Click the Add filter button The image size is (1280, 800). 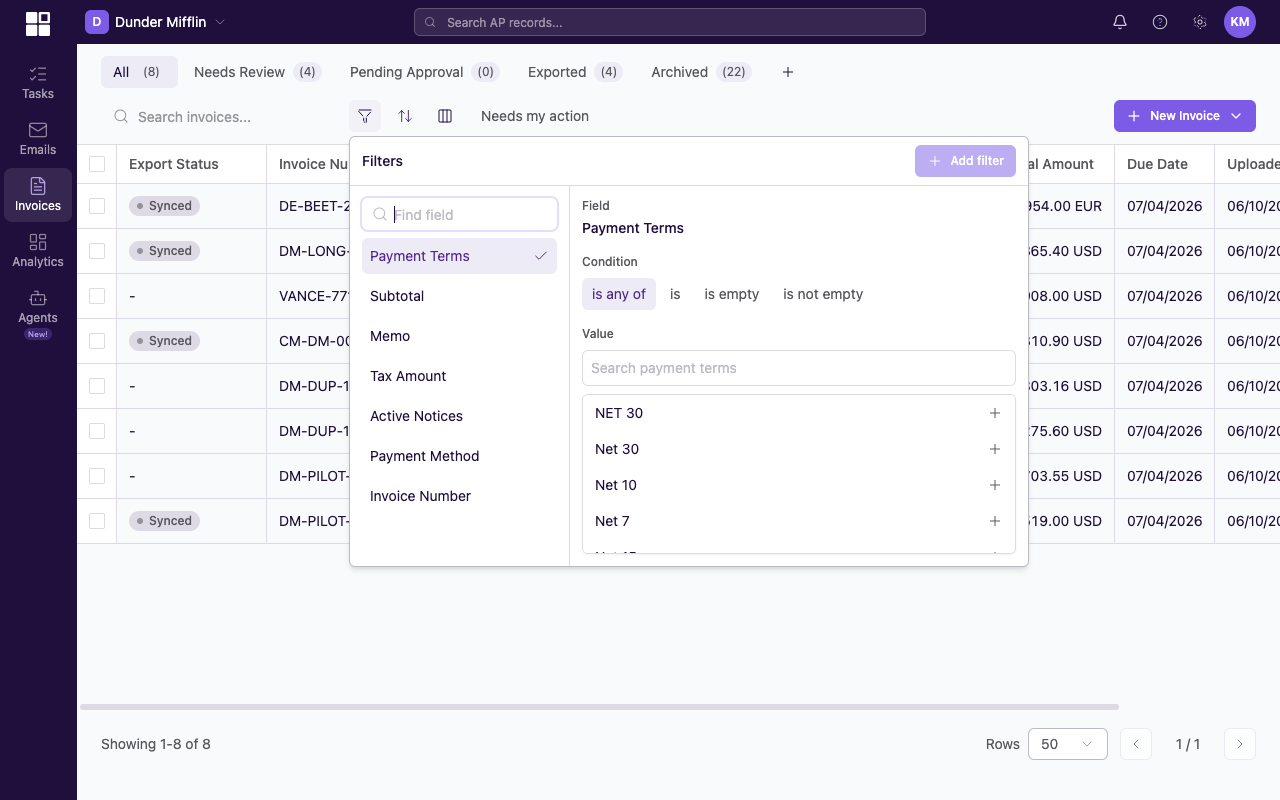tap(965, 161)
